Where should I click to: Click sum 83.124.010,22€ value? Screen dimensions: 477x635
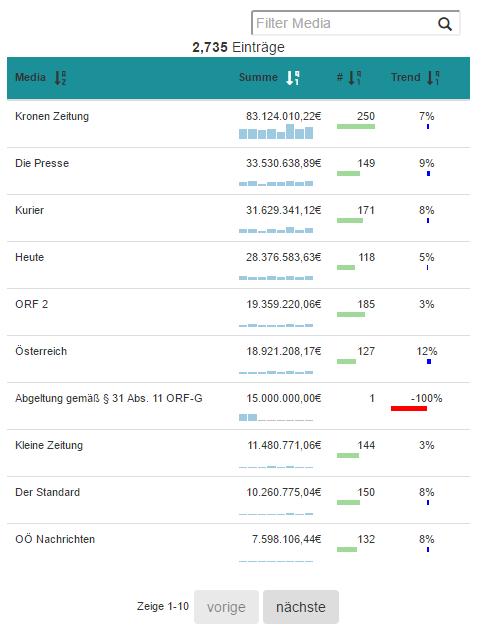tap(283, 116)
